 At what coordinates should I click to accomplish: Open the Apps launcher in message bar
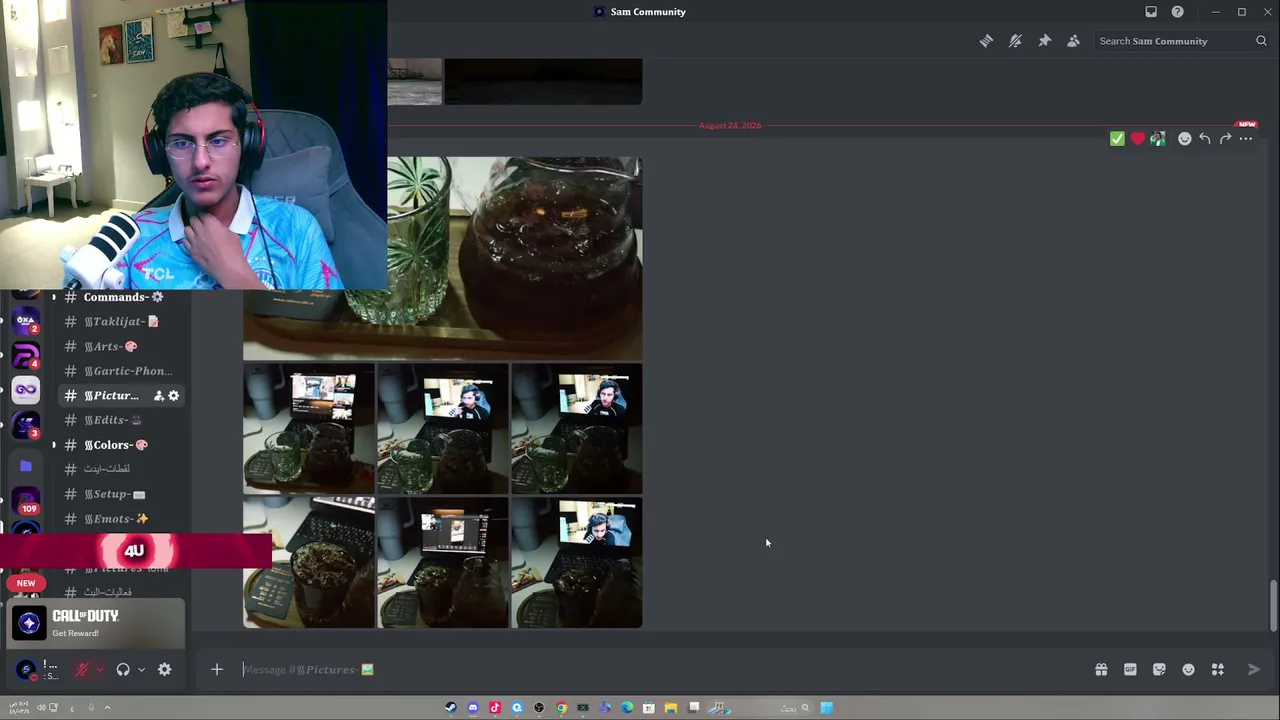1218,670
